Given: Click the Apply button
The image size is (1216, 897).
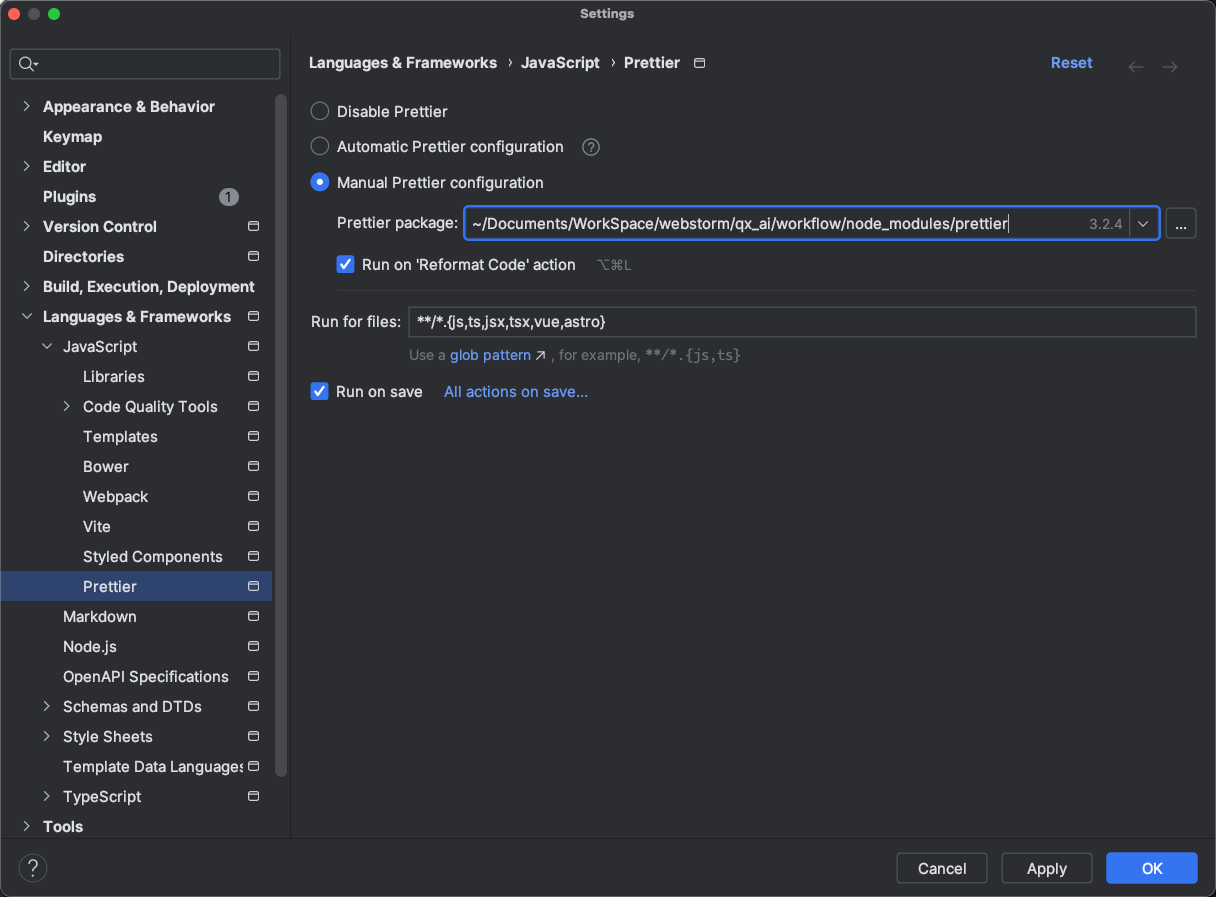Looking at the screenshot, I should [1047, 868].
